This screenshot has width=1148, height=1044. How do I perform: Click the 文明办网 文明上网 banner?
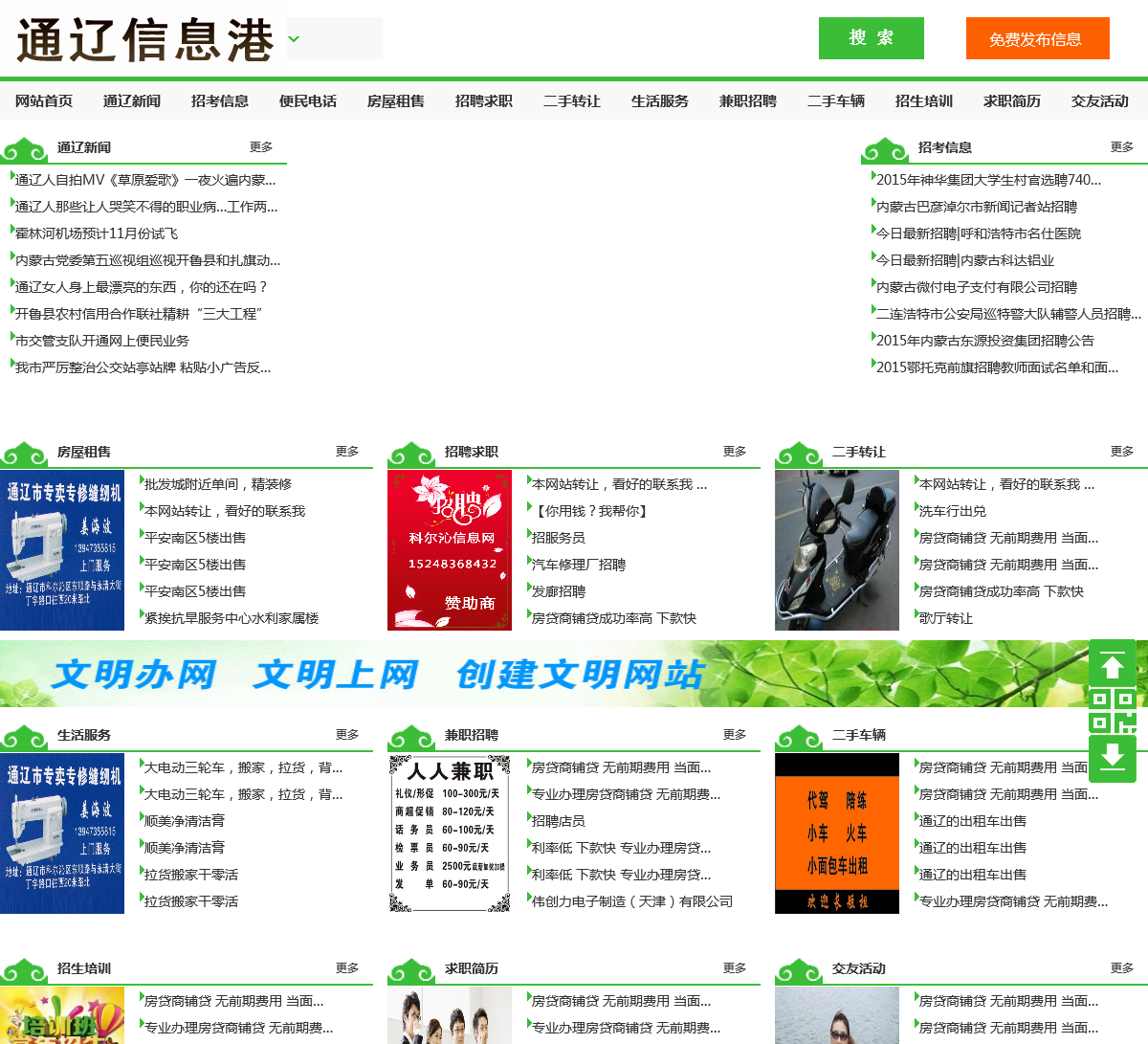[574, 674]
